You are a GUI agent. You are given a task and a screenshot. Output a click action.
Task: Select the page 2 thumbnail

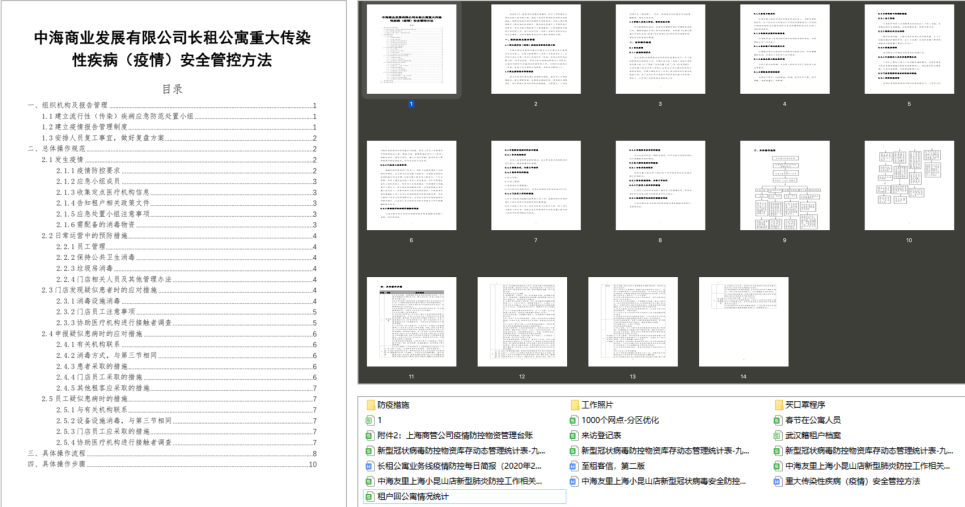tap(535, 49)
